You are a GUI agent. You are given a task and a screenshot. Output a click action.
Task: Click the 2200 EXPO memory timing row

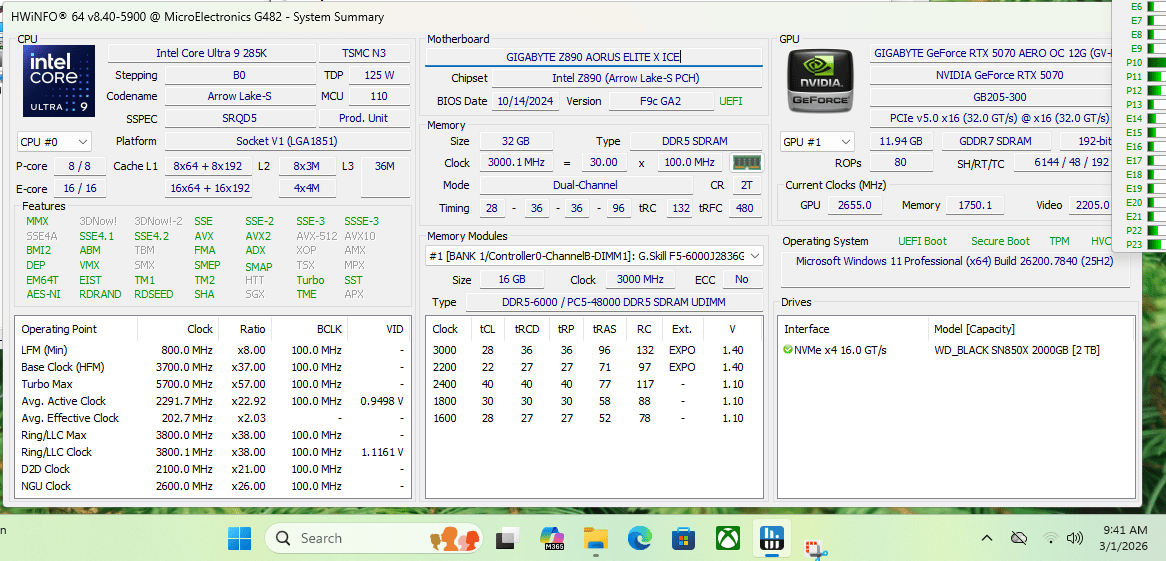tap(594, 367)
